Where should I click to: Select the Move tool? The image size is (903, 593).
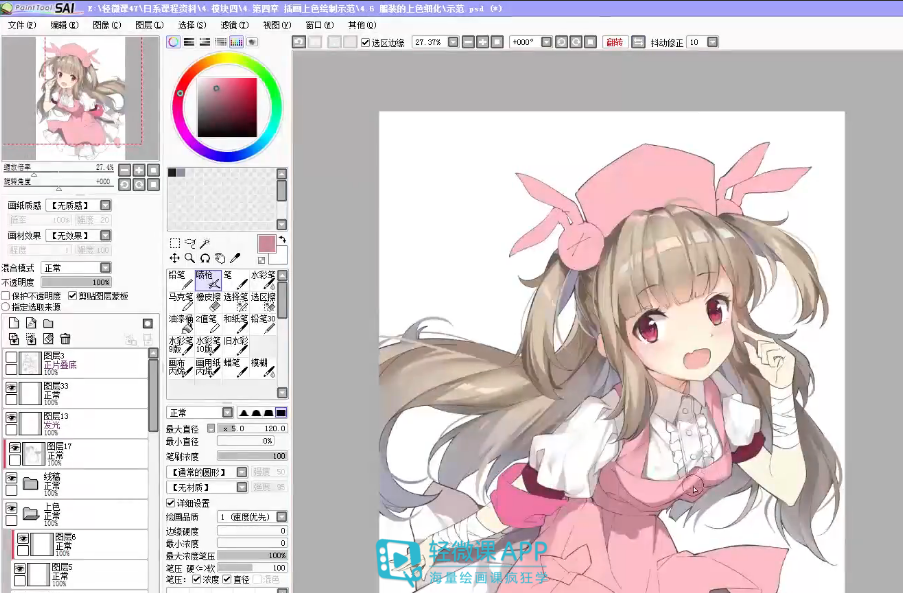(174, 258)
